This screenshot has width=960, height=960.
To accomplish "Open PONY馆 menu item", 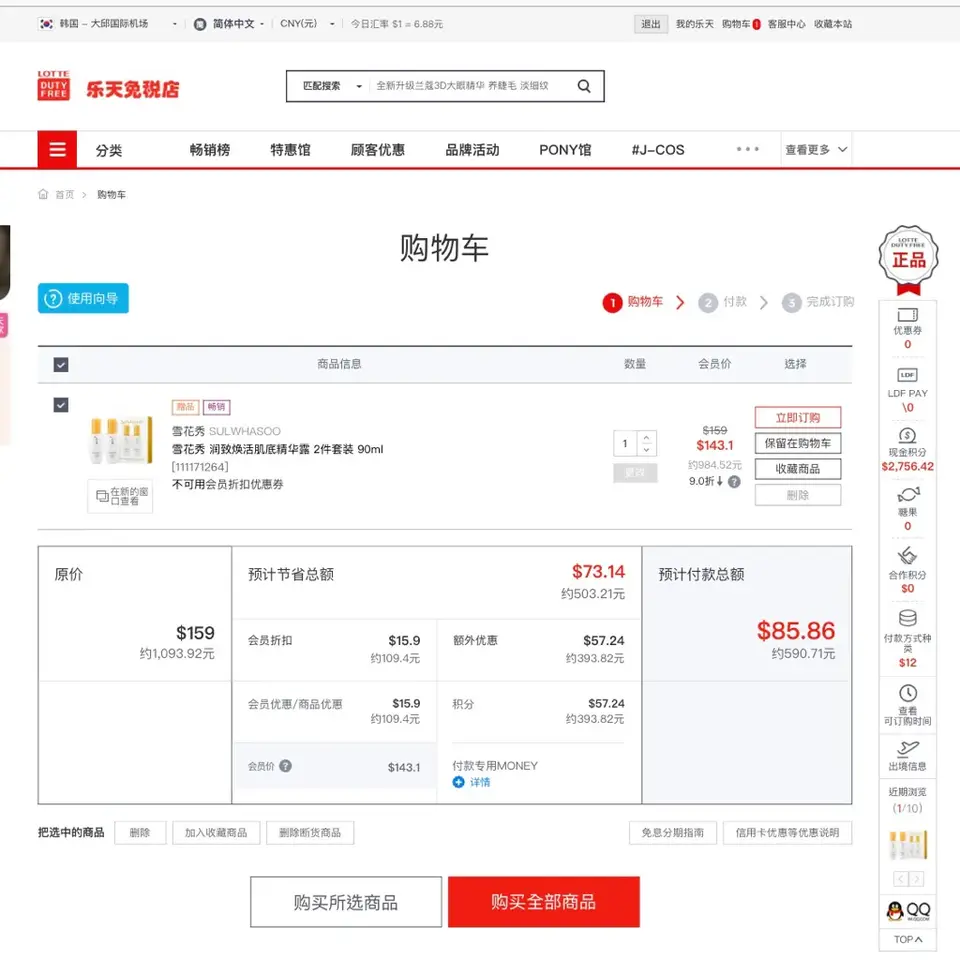I will (565, 150).
